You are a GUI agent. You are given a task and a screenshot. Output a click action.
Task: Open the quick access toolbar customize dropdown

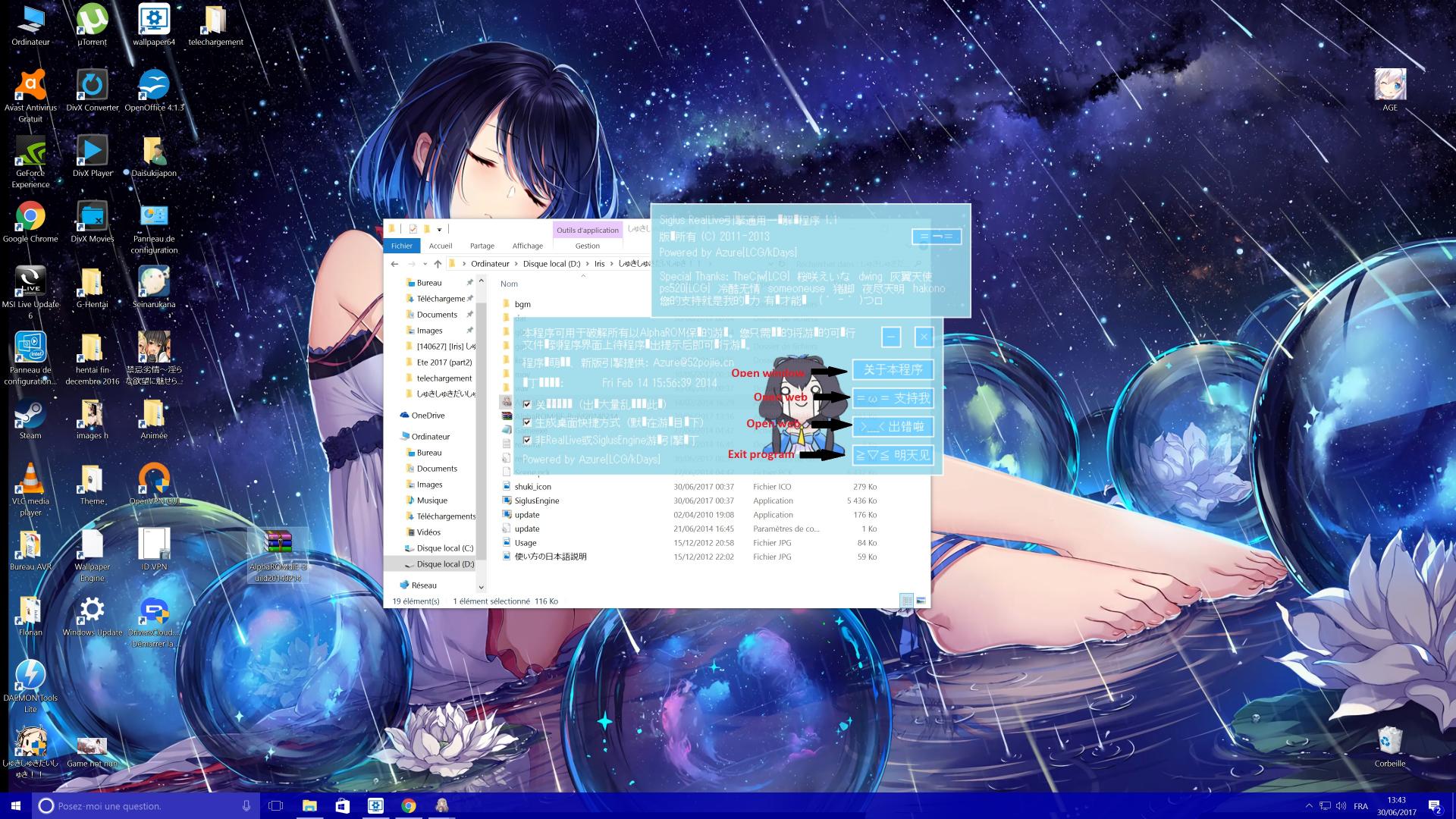(439, 229)
